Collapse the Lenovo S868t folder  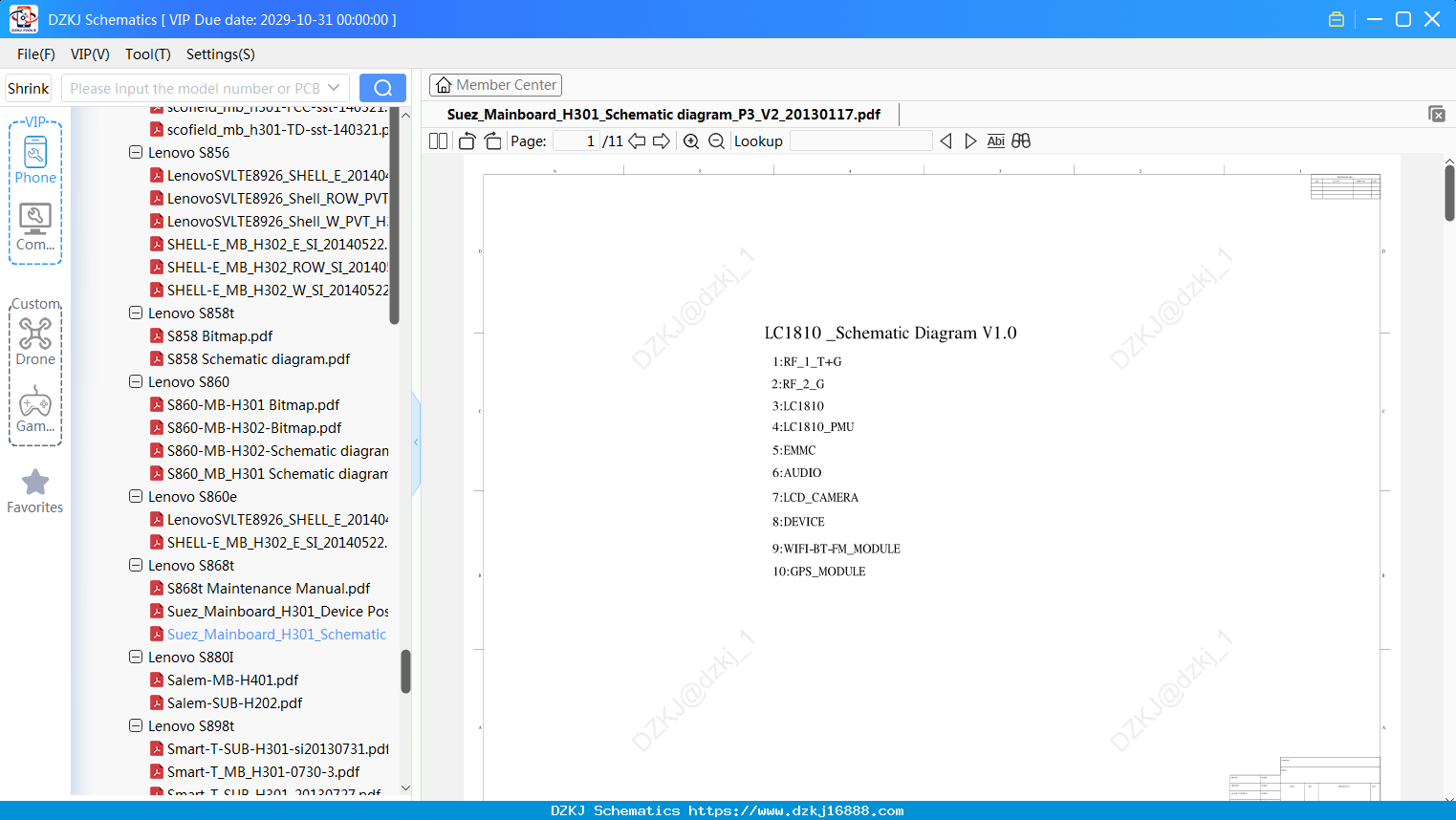click(136, 565)
